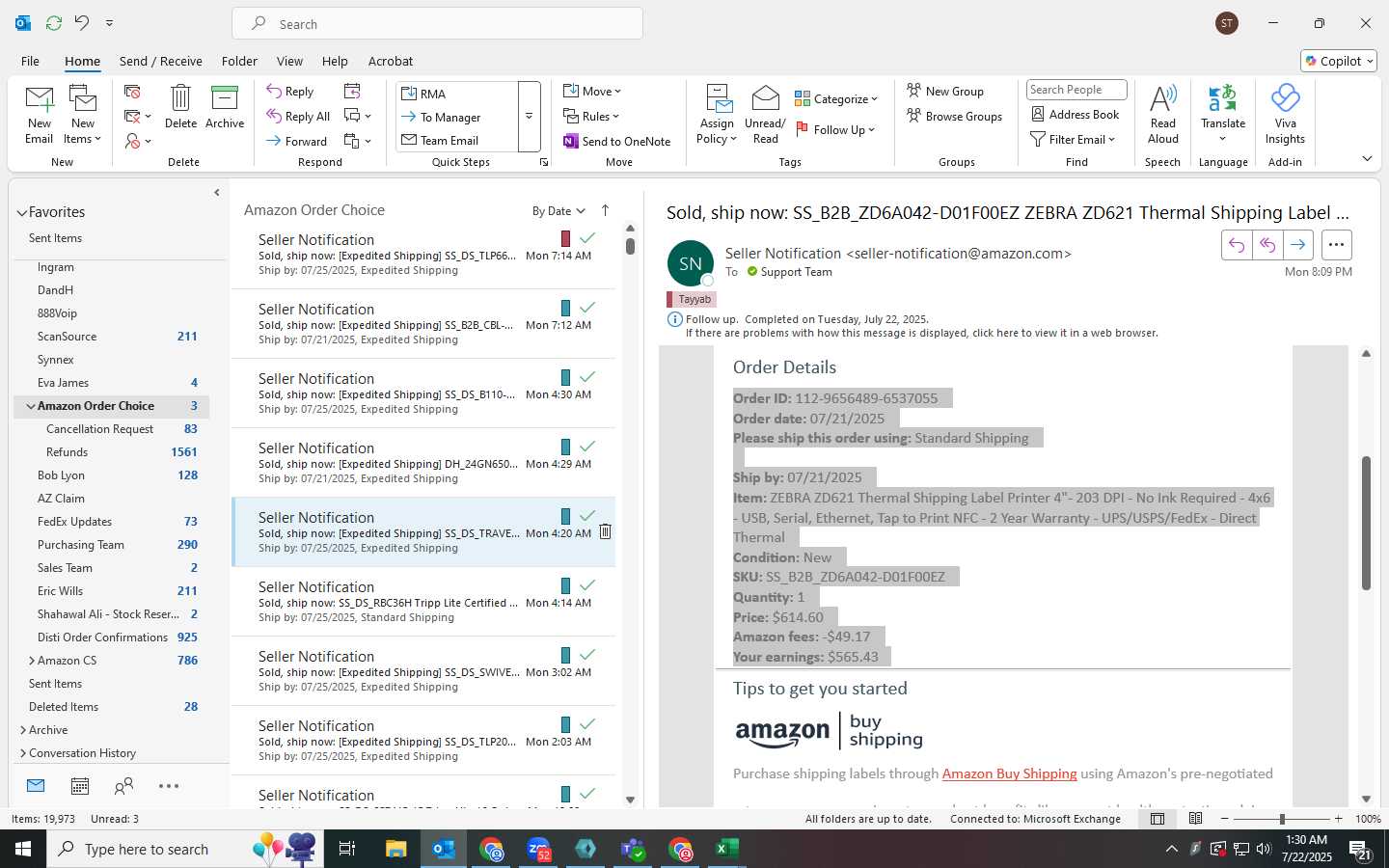Switch to Normal view in status bar
The image size is (1389, 868).
coord(1157,819)
